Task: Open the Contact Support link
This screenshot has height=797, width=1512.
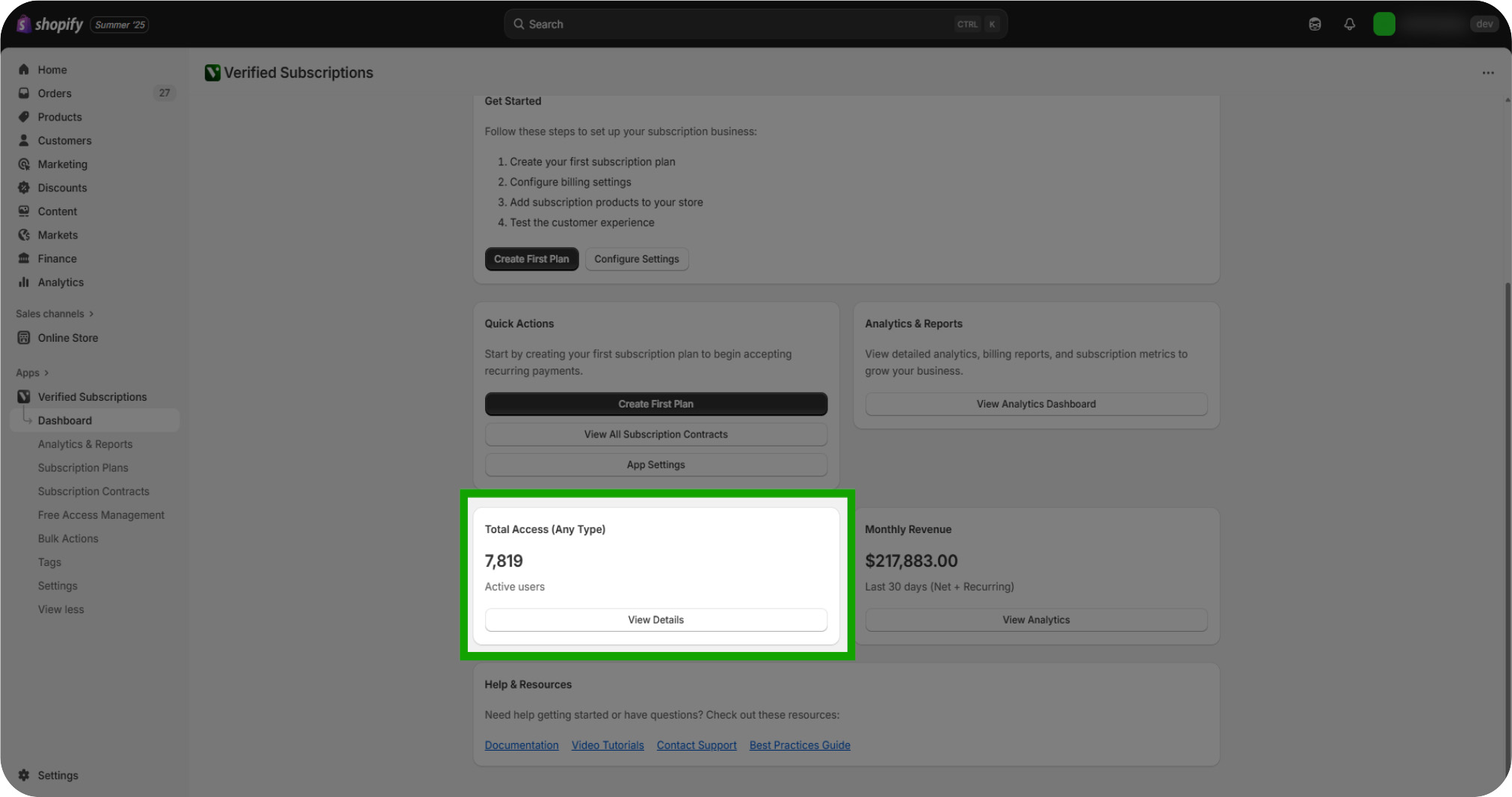Action: pyautogui.click(x=697, y=745)
